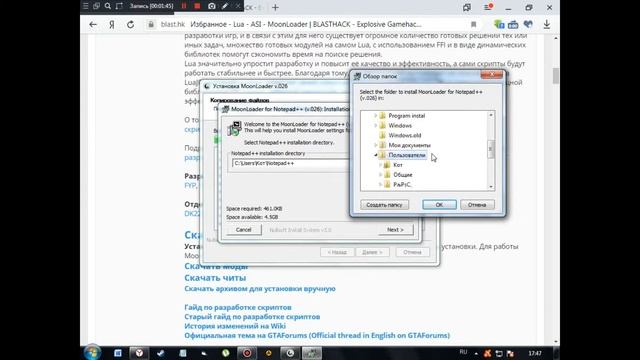Select the recorder pencil draw tool
The image size is (640, 360).
click(225, 6)
